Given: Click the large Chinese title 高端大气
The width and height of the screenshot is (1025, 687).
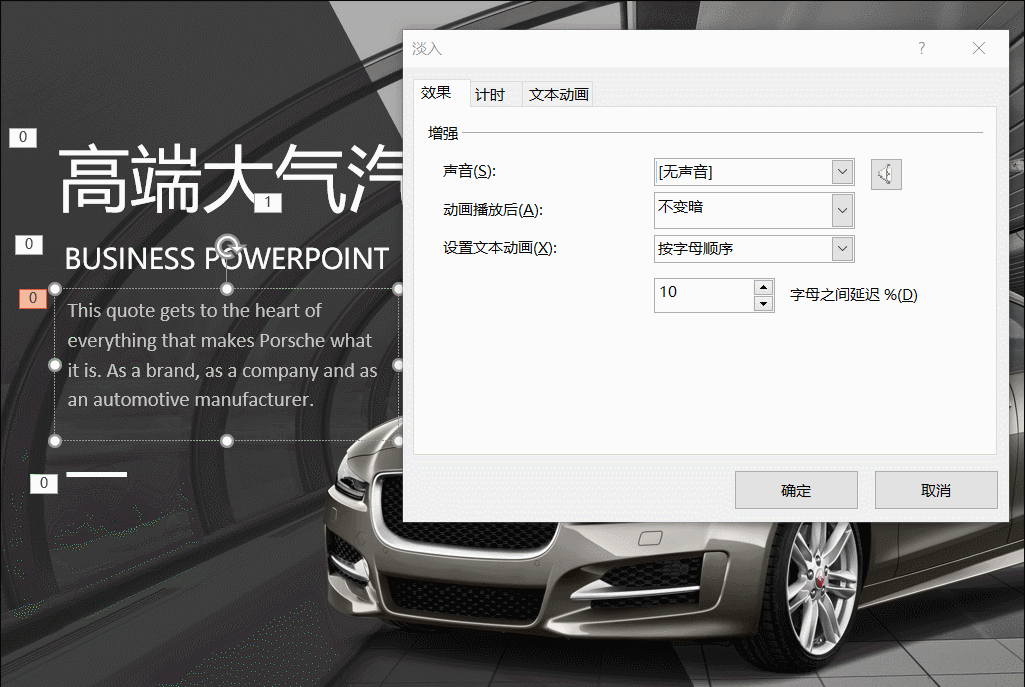Looking at the screenshot, I should click(229, 178).
